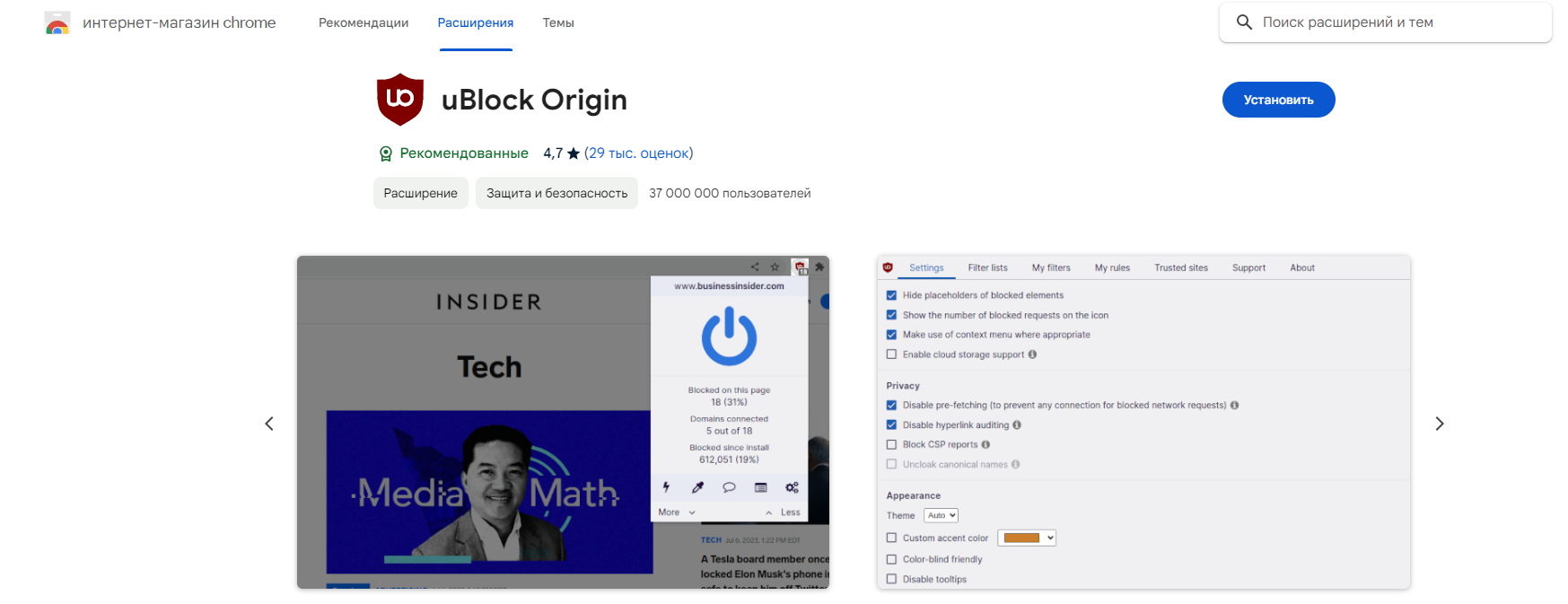The image size is (1568, 604).
Task: Open the custom accent color swatch picker
Action: 1027,538
